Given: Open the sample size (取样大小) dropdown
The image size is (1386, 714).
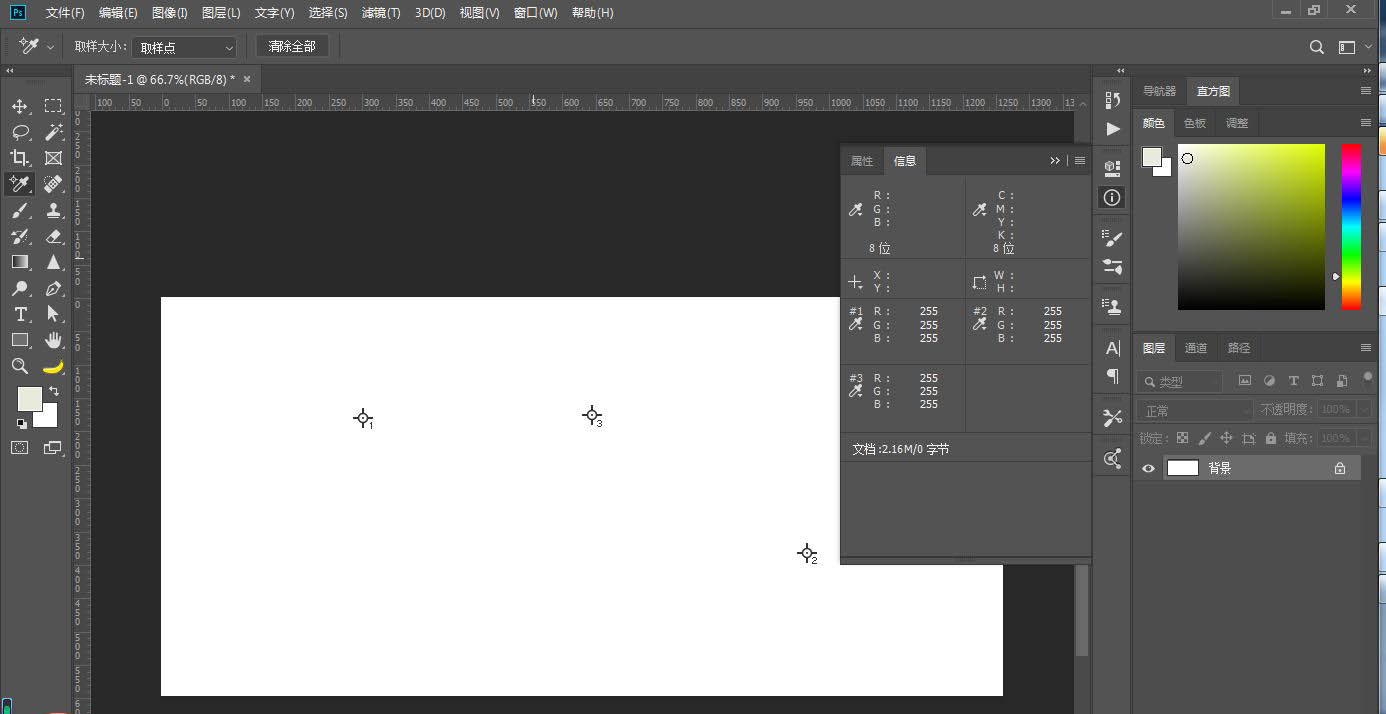Looking at the screenshot, I should (x=186, y=47).
